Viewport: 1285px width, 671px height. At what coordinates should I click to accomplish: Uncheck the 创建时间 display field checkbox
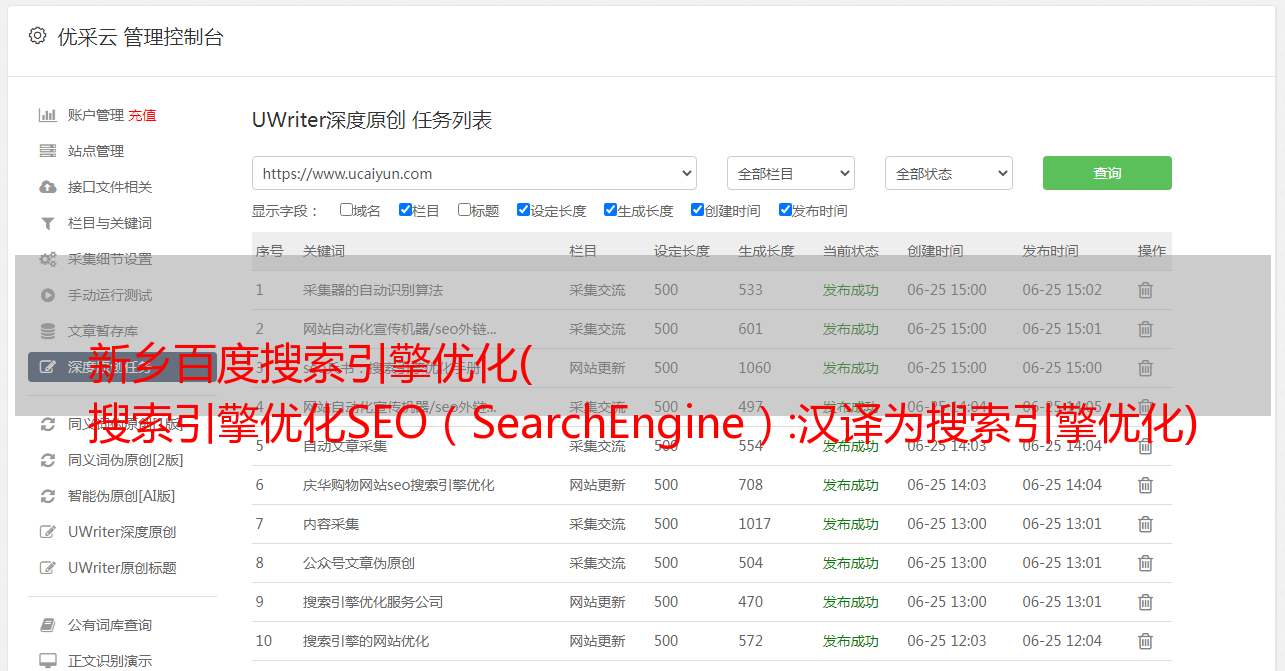pos(697,210)
